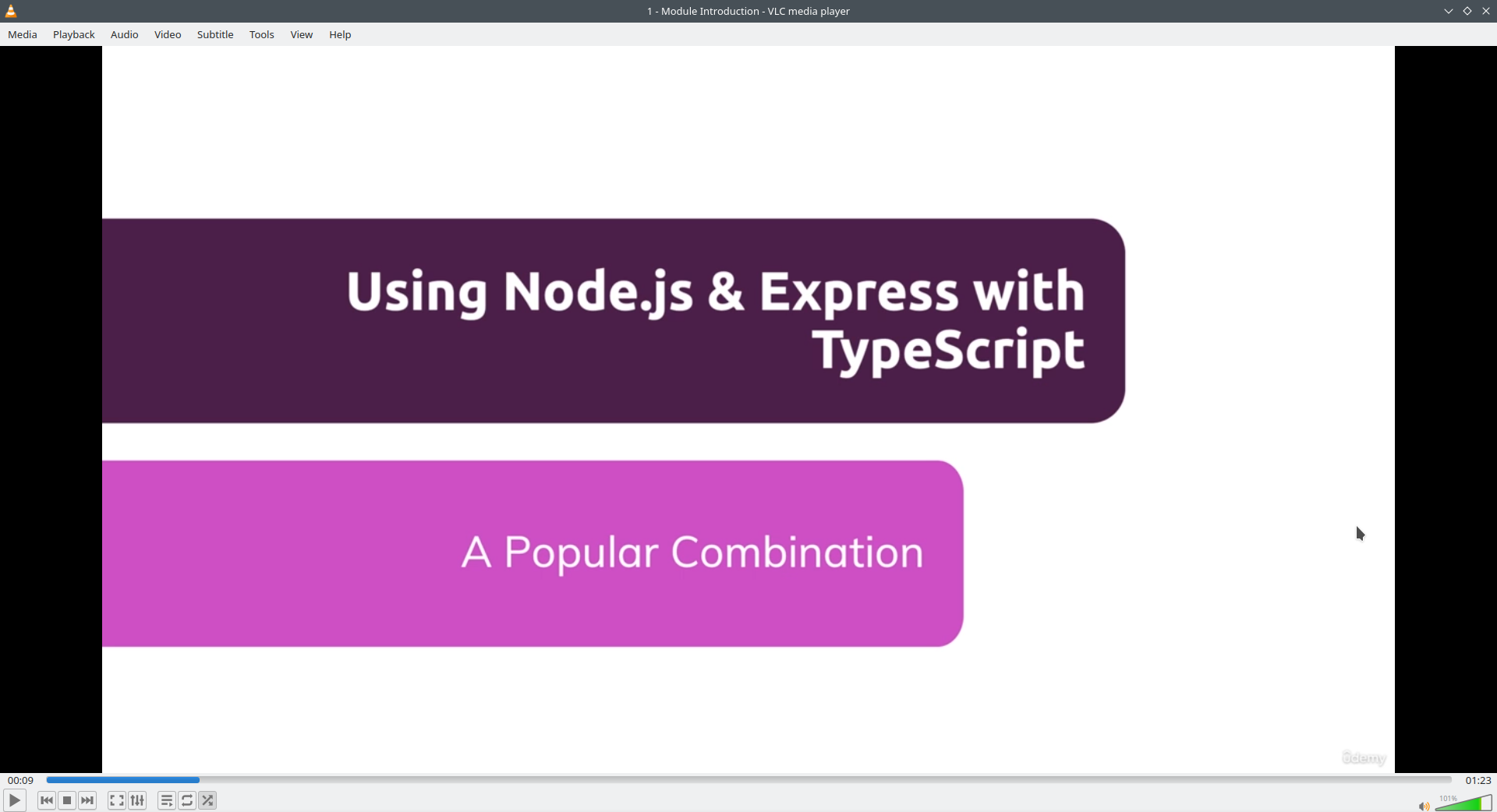Open the extended settings equalizer
The height and width of the screenshot is (812, 1497).
click(136, 800)
